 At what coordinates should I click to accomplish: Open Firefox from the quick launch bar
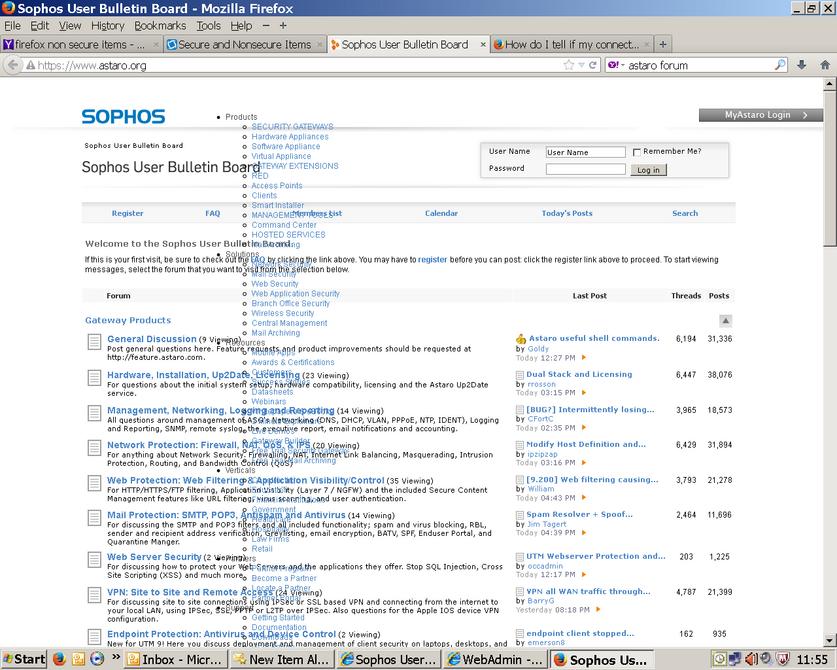pos(59,659)
